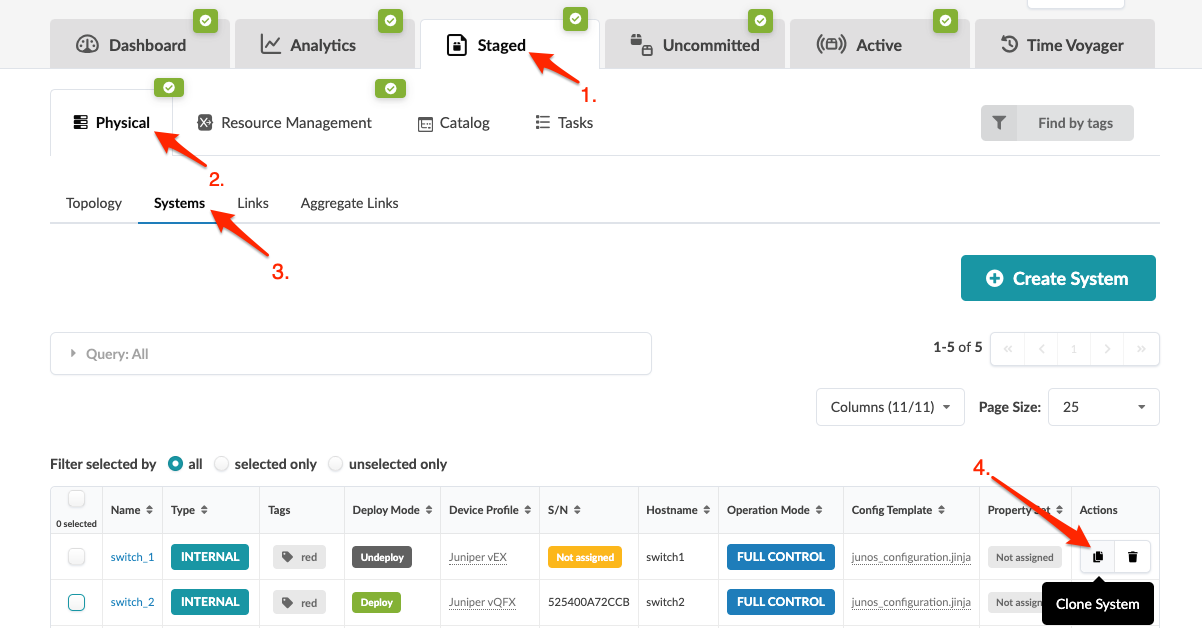The height and width of the screenshot is (628, 1202).
Task: Sort the table by the S/N column
Action: 578,510
